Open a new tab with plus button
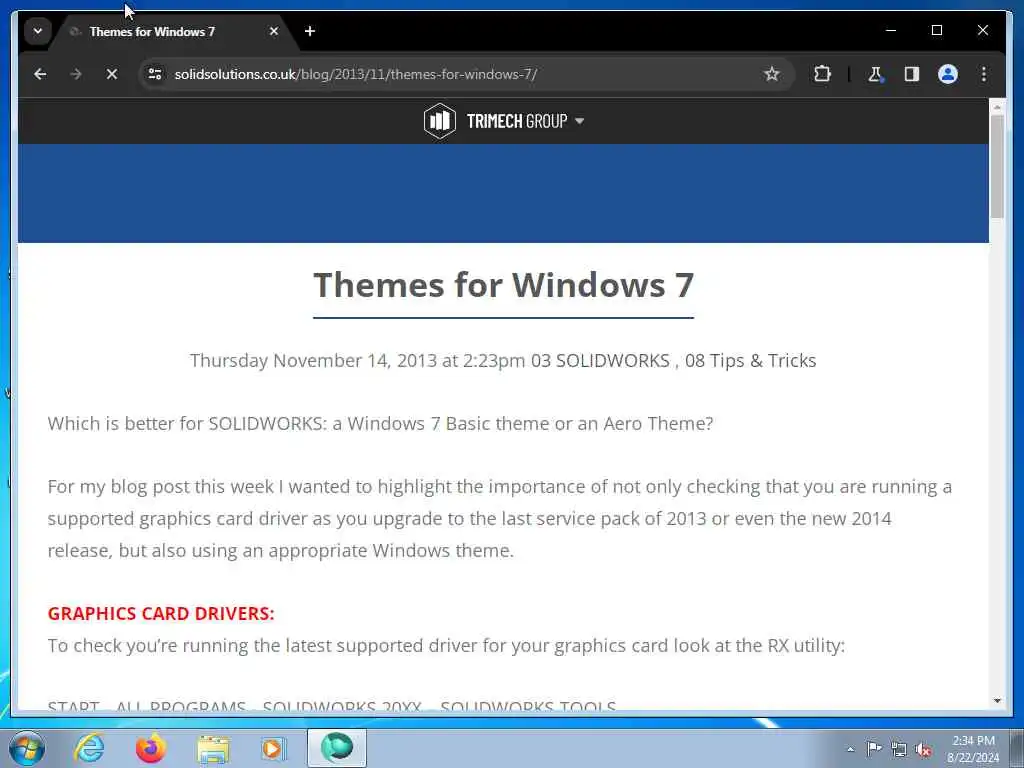The image size is (1024, 768). click(310, 31)
